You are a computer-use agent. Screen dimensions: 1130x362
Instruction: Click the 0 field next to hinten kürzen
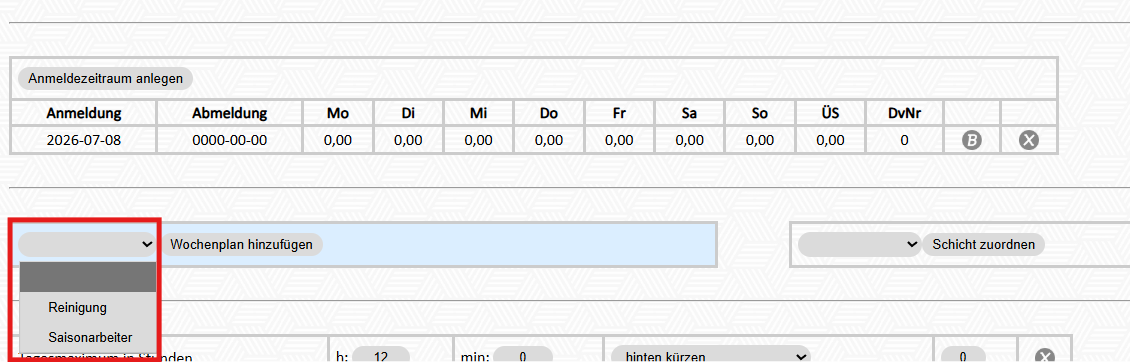(x=962, y=356)
